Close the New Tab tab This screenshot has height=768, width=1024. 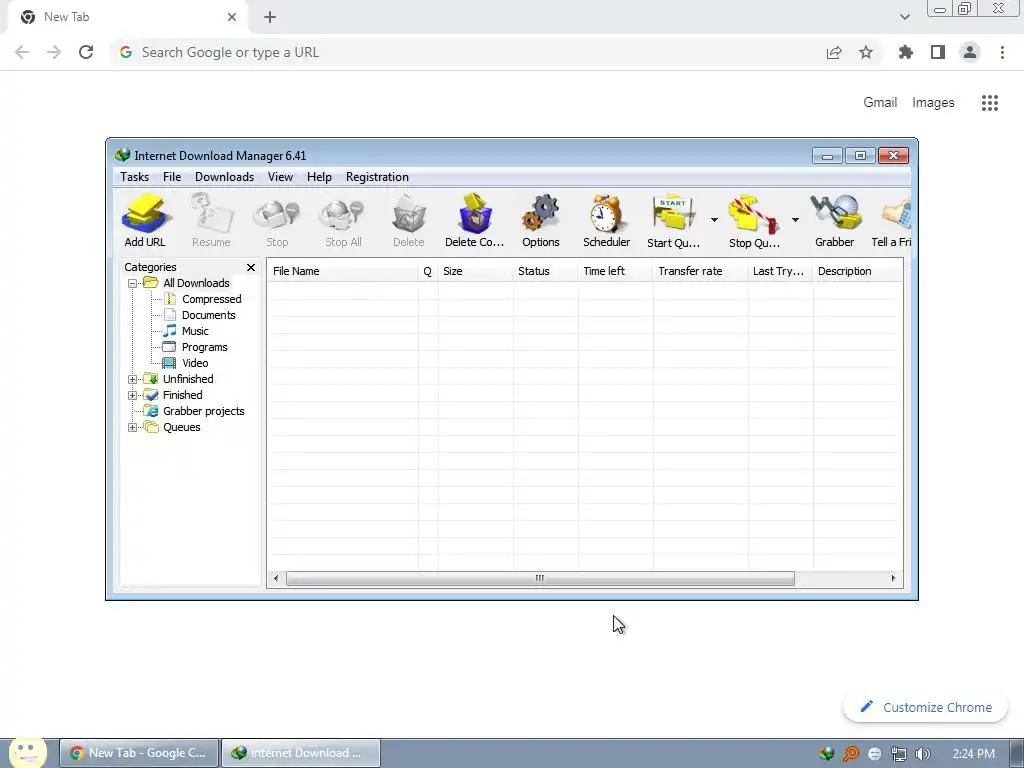[232, 17]
